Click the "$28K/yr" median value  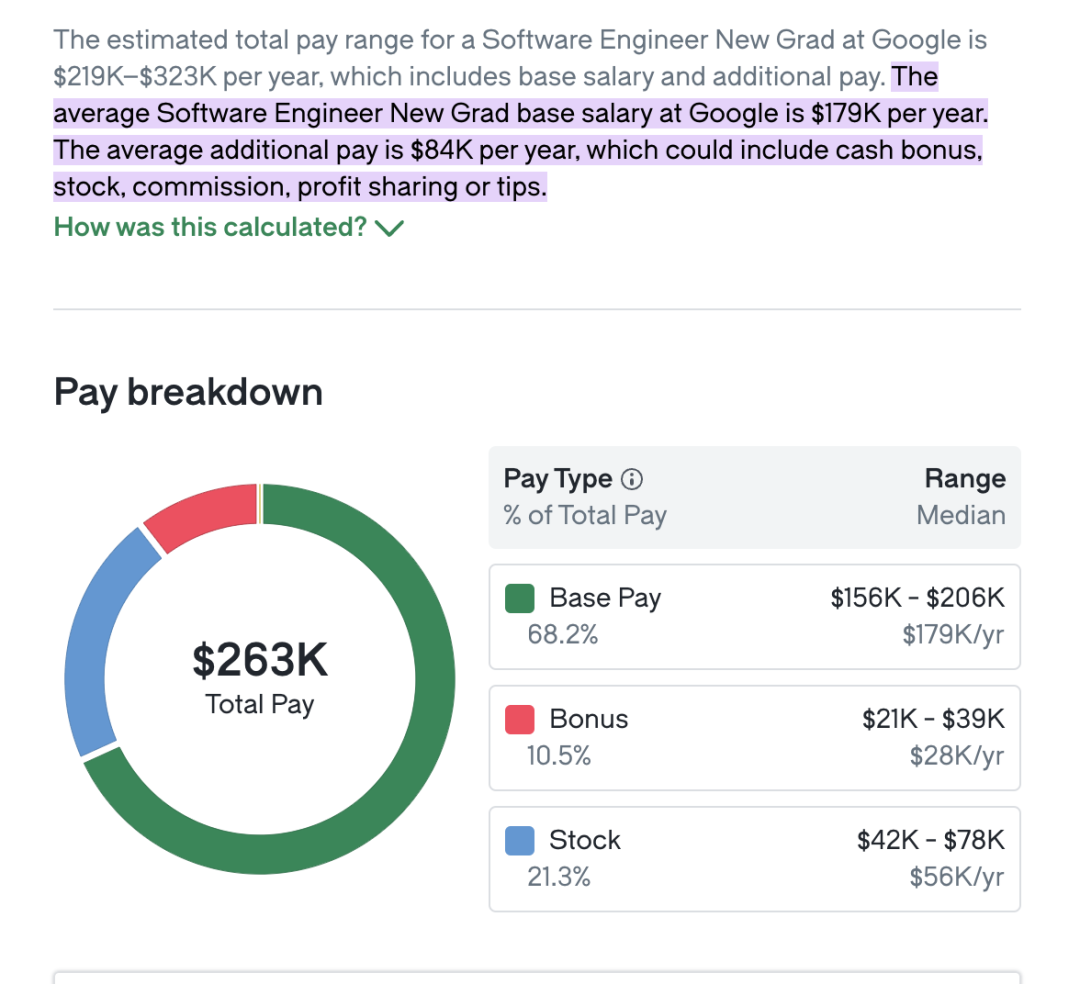click(x=957, y=756)
